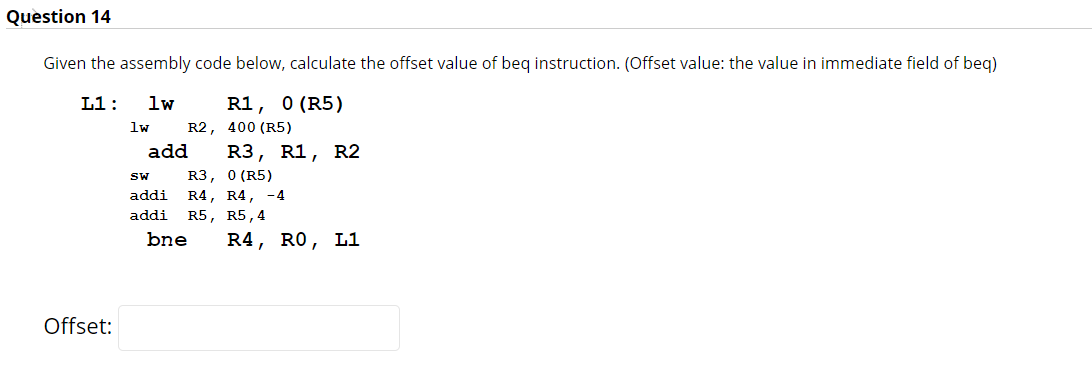Click the "addi R4, R4, -4" instruction
The image size is (1092, 365).
207,196
